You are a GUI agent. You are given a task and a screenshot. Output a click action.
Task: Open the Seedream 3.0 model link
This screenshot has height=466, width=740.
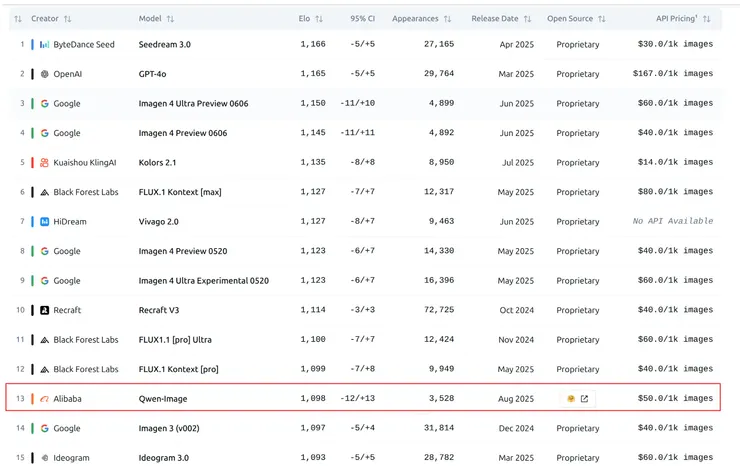coord(164,45)
